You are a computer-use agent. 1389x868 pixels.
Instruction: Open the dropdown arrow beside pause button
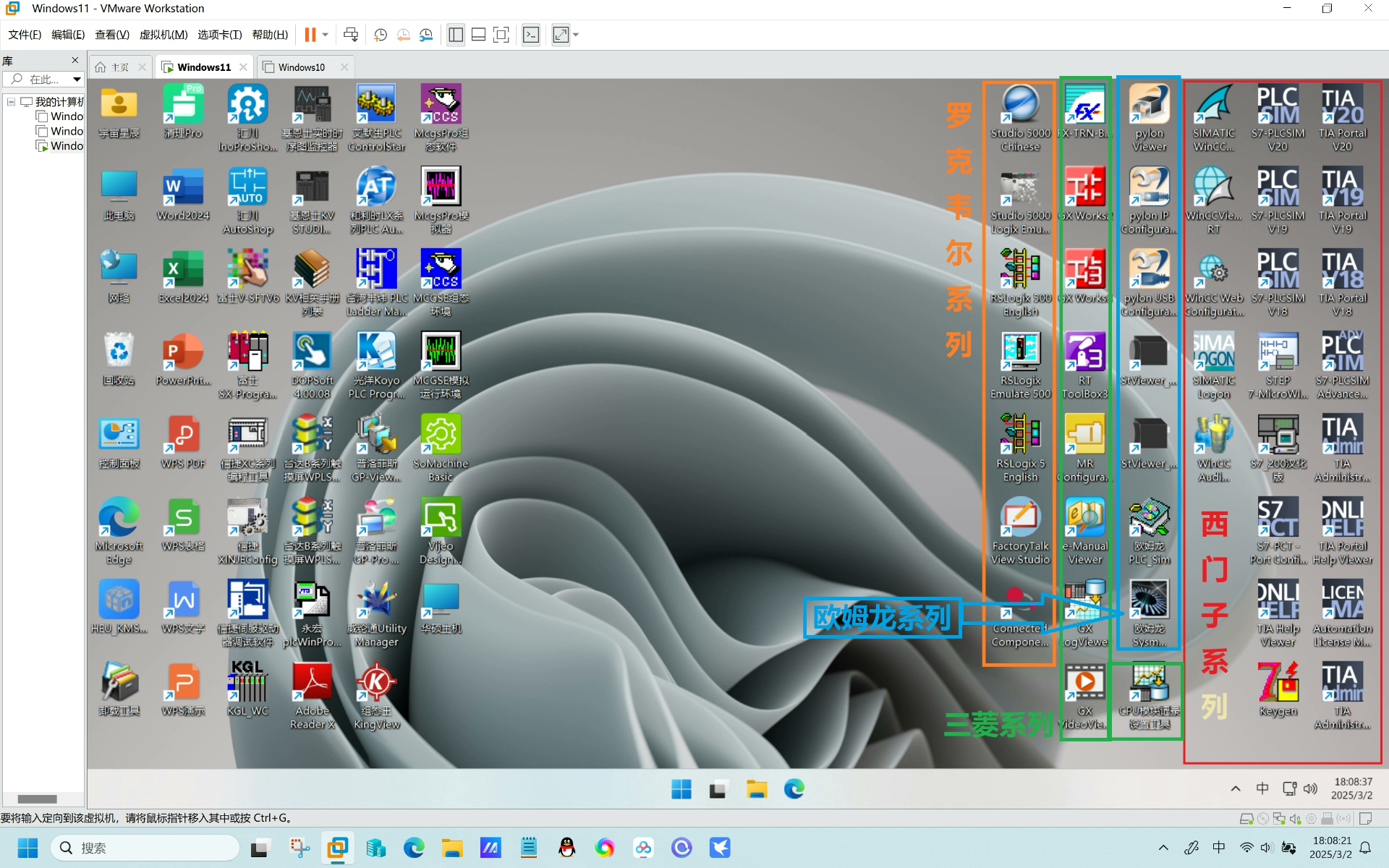coord(326,35)
